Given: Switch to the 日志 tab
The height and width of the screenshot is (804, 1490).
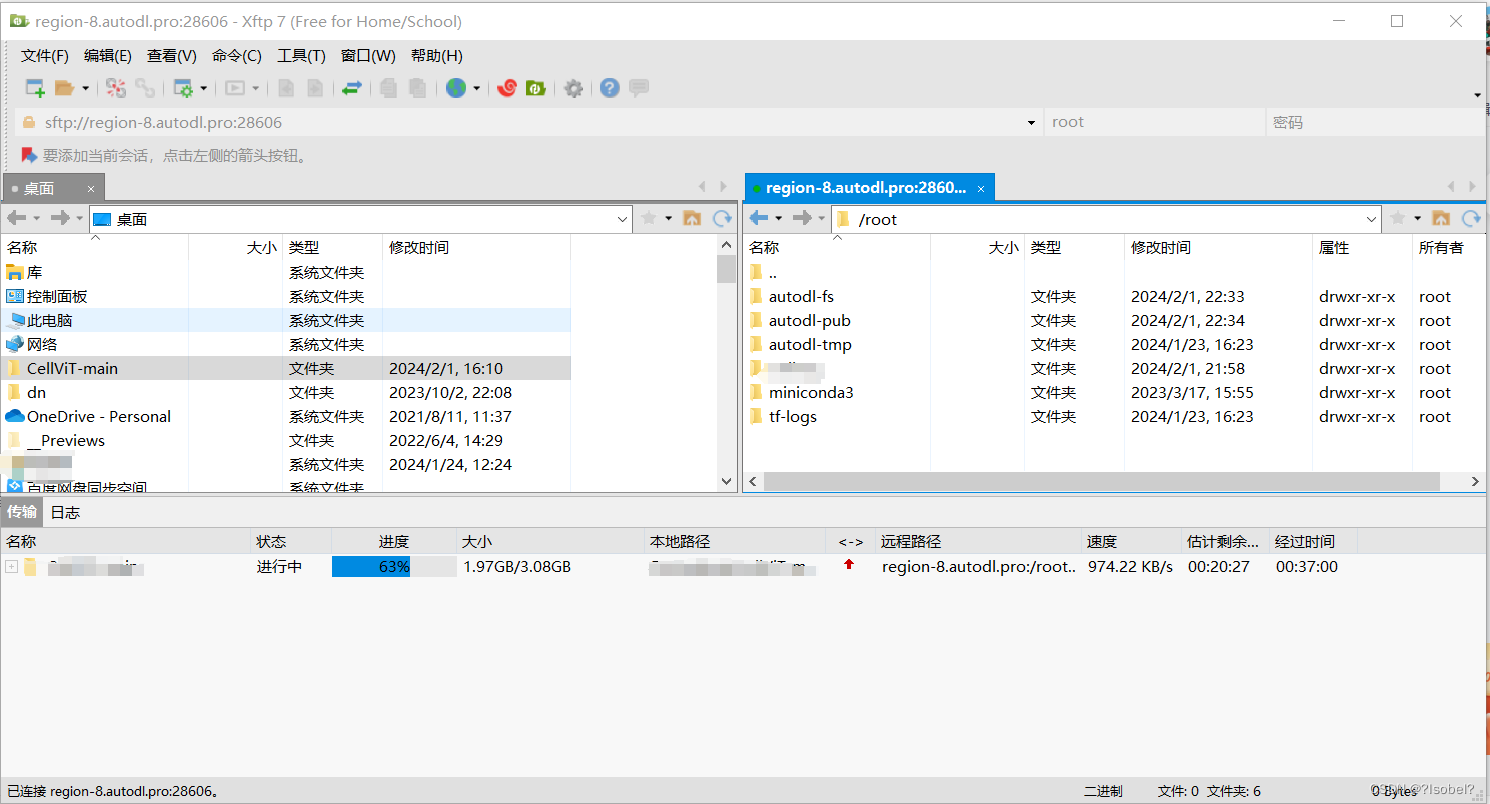Looking at the screenshot, I should click(65, 512).
